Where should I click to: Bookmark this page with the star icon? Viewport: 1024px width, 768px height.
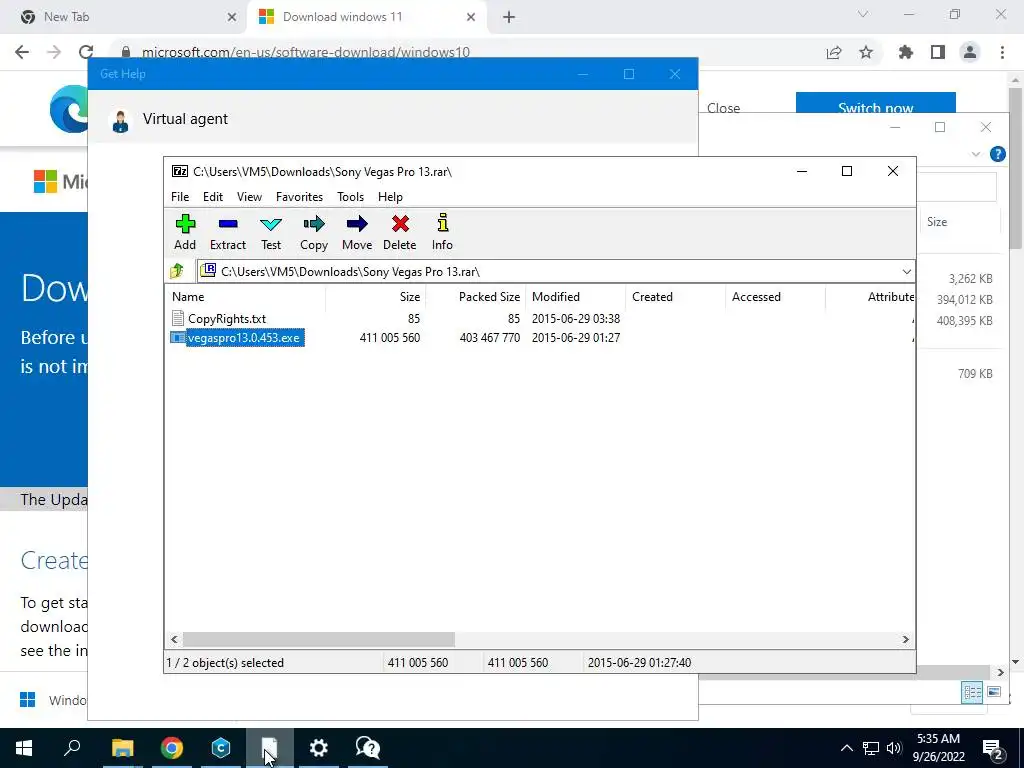(x=866, y=52)
